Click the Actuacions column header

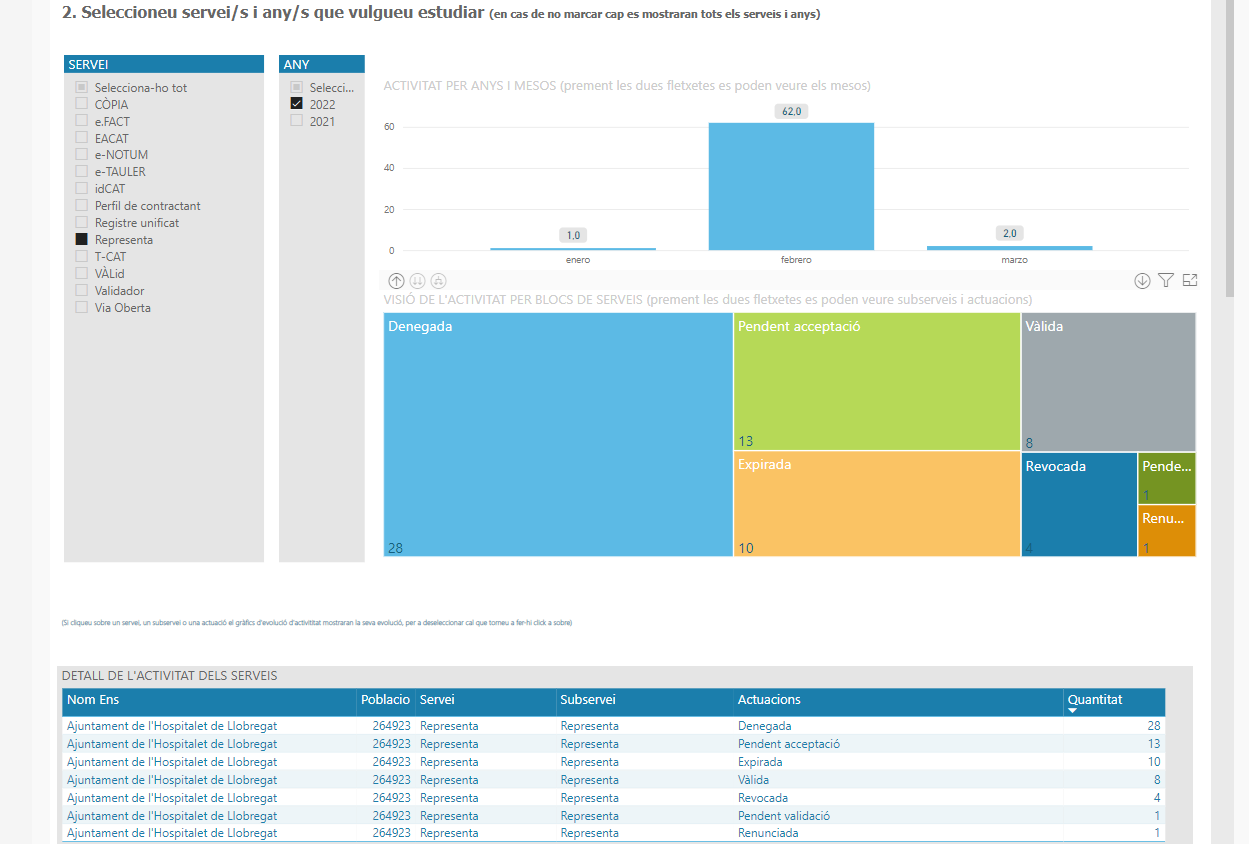point(769,700)
